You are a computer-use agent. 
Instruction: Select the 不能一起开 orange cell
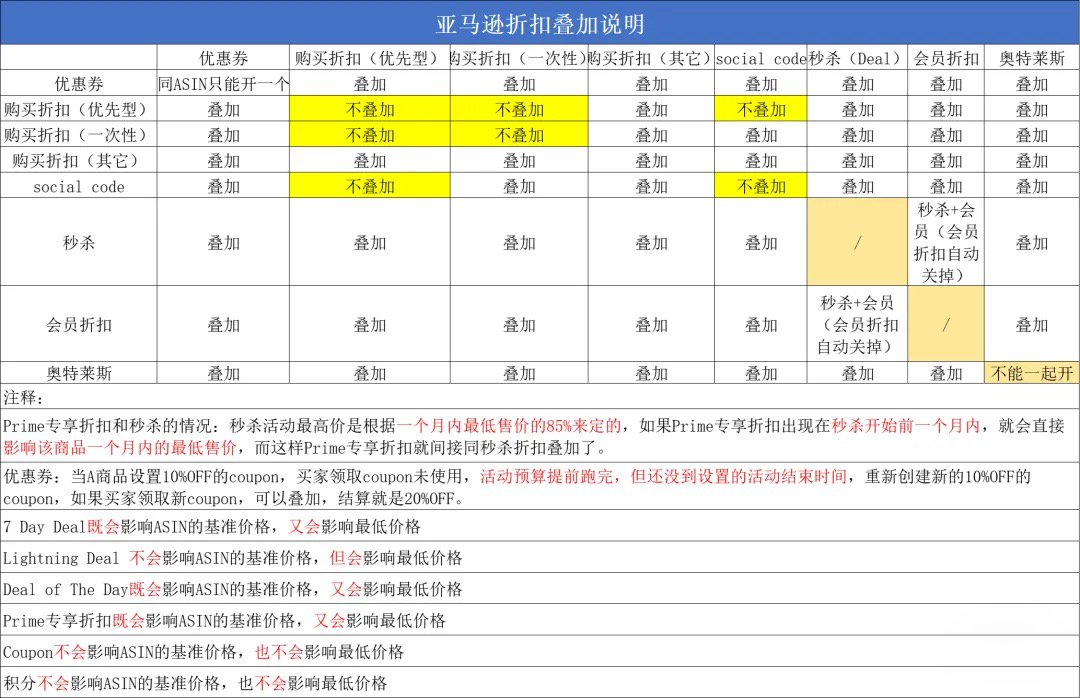(x=1032, y=372)
